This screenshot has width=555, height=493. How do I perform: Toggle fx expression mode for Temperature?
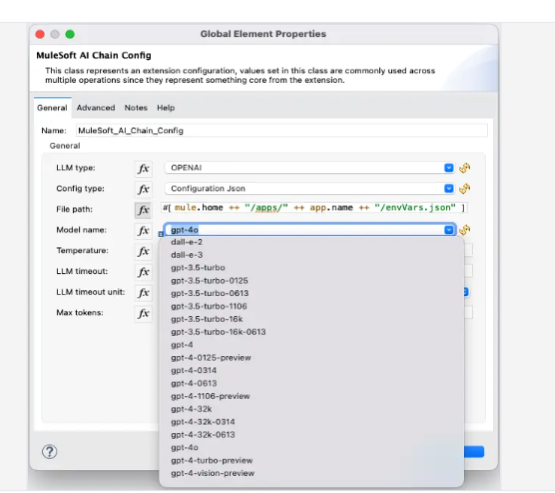[x=143, y=251]
